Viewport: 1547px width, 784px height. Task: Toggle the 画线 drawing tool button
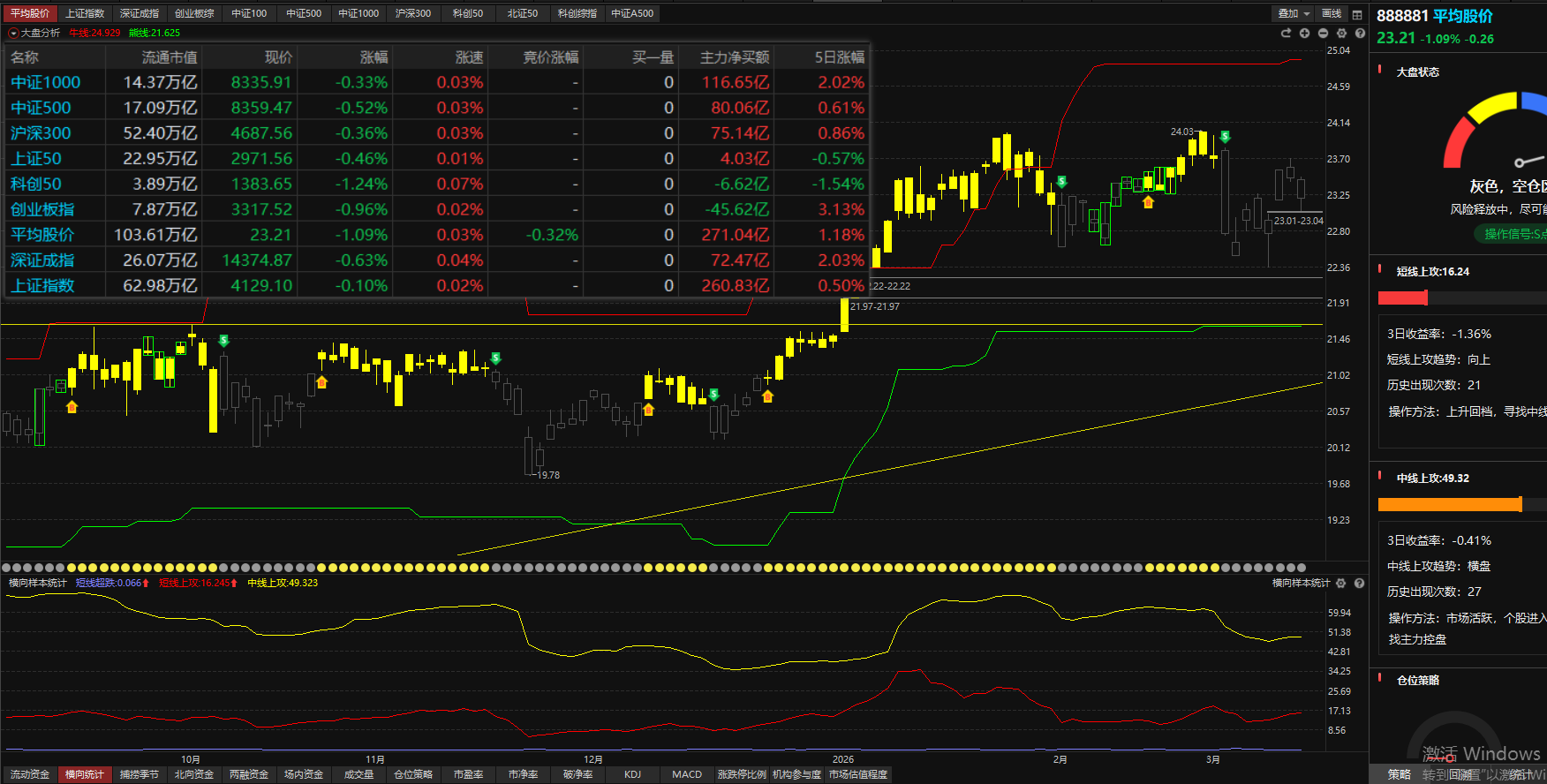click(x=1332, y=13)
